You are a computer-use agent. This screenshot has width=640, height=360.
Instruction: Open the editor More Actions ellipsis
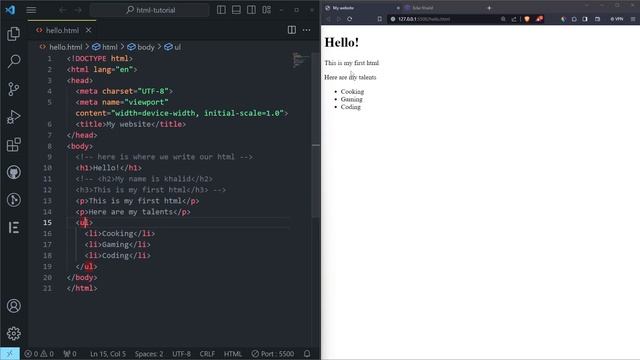pyautogui.click(x=307, y=30)
